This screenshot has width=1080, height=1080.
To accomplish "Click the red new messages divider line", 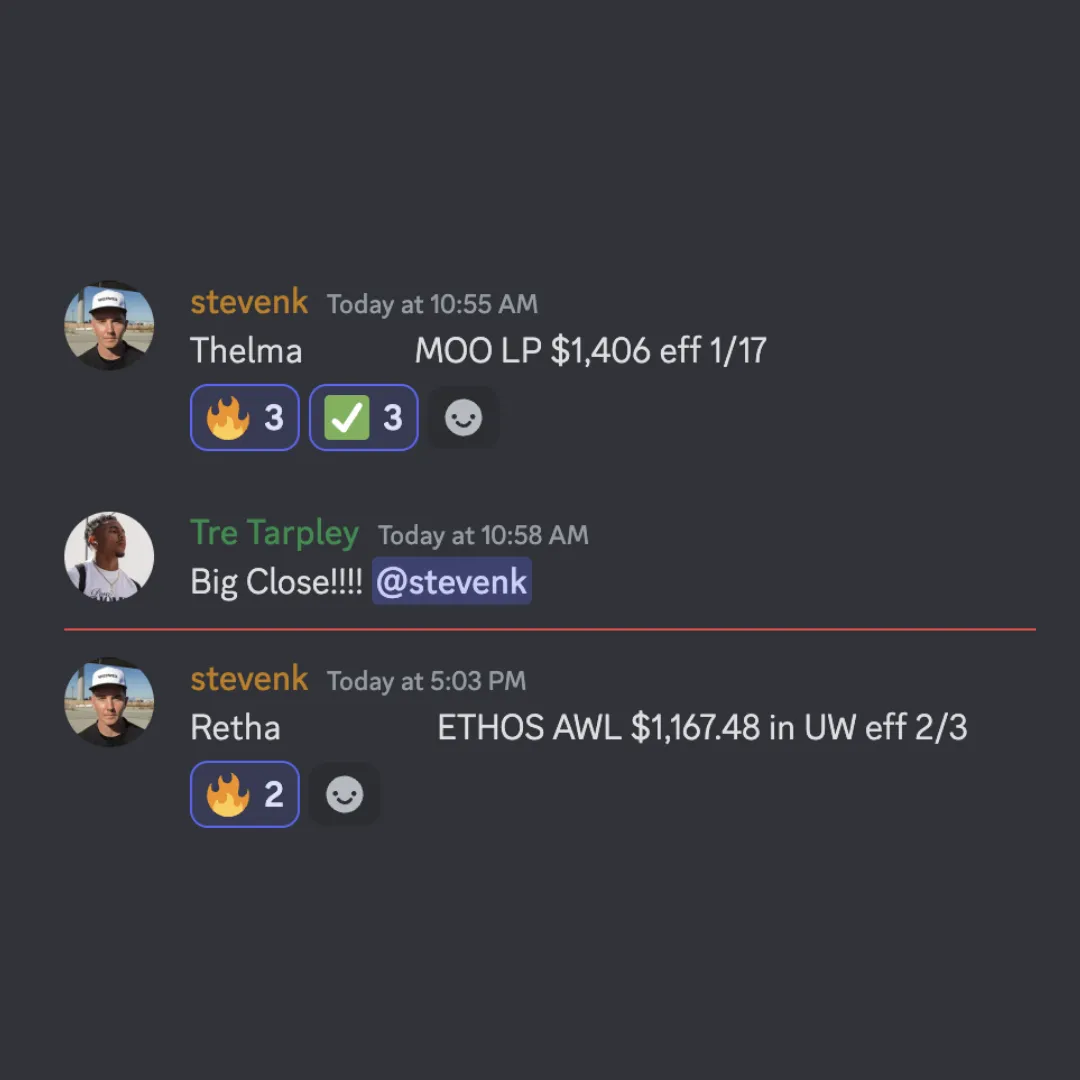I will click(550, 629).
